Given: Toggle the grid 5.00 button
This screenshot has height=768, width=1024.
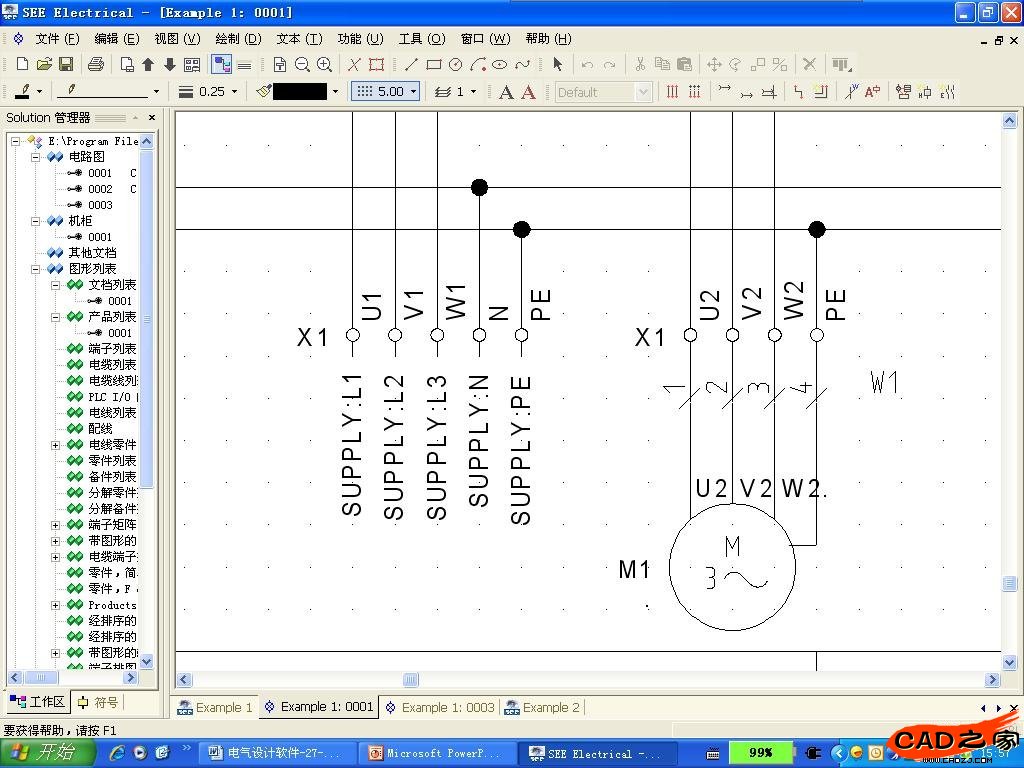Looking at the screenshot, I should point(385,91).
